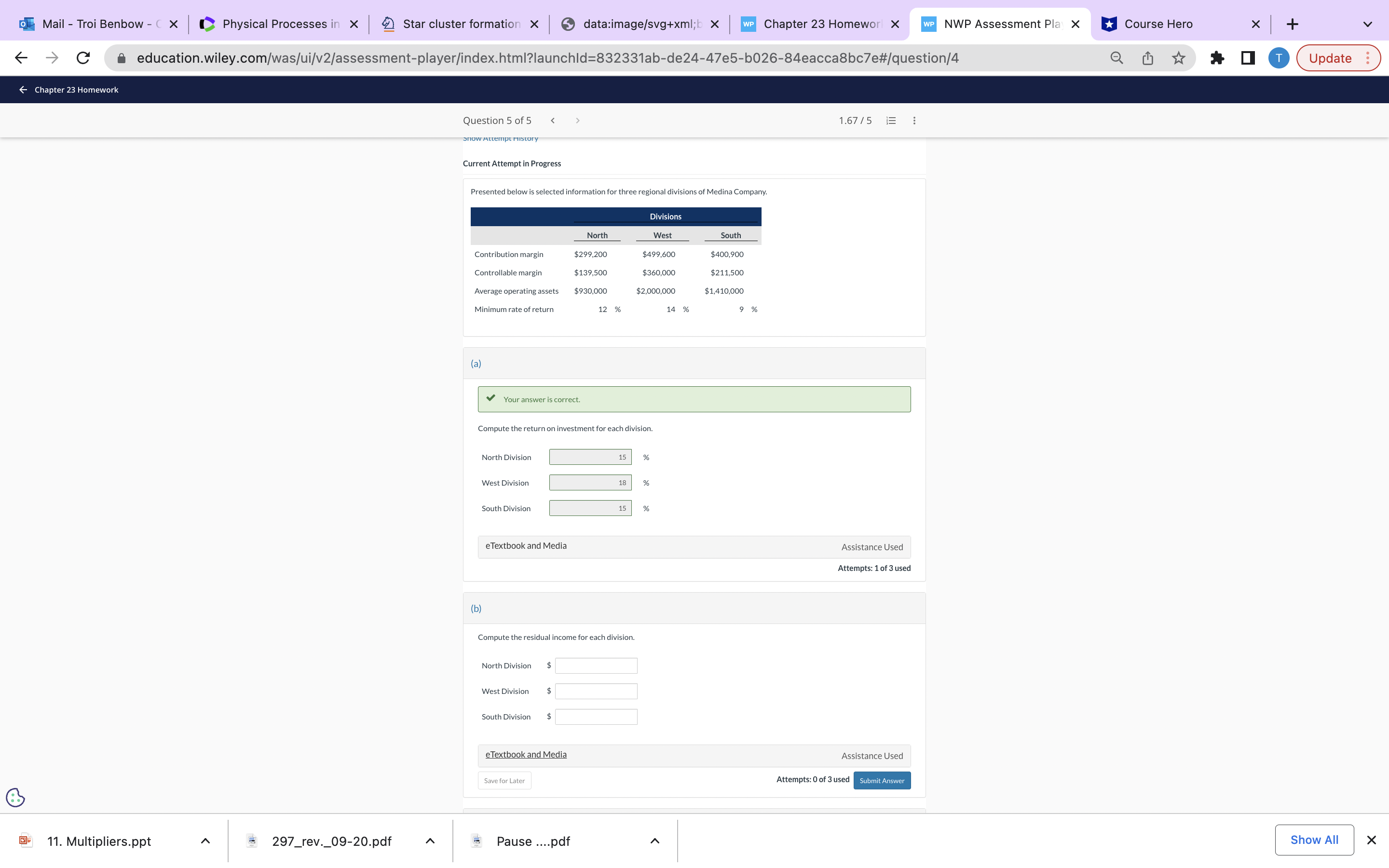
Task: Go to the previous question arrow
Action: 553,121
